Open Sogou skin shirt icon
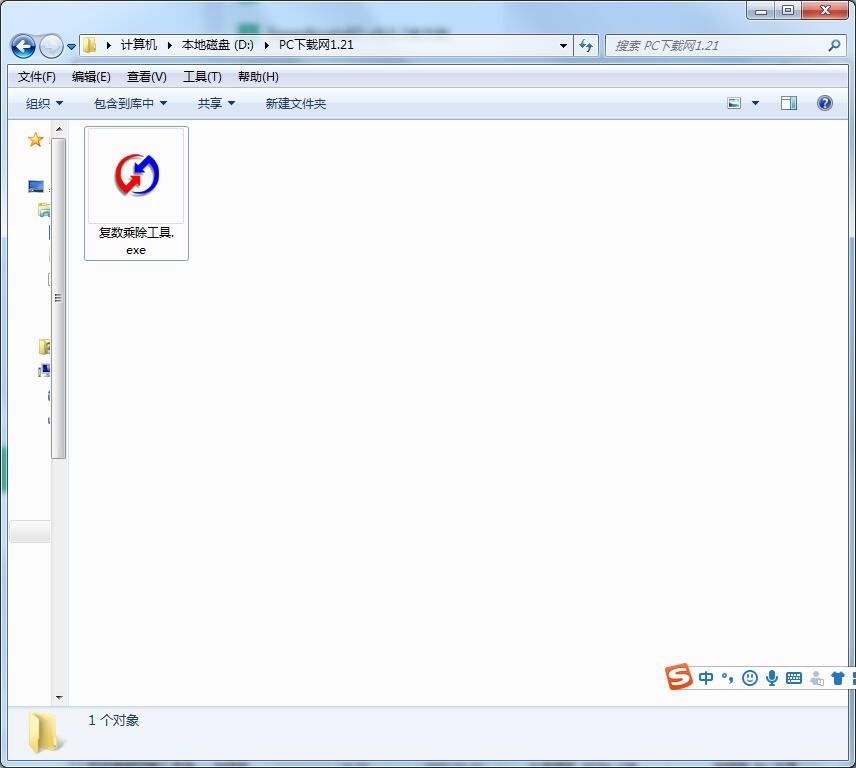Image resolution: width=856 pixels, height=768 pixels. (837, 678)
